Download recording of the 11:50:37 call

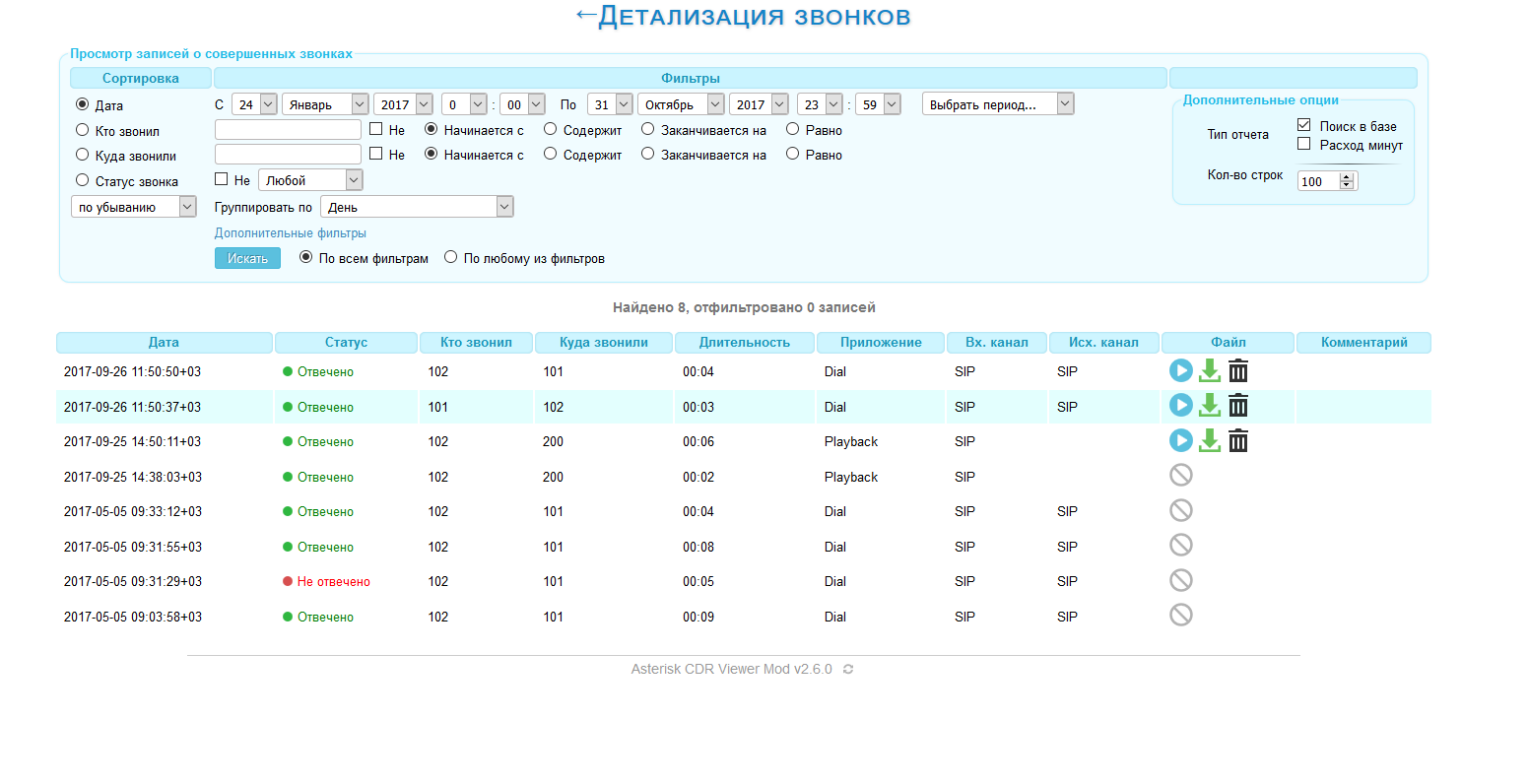point(1210,406)
